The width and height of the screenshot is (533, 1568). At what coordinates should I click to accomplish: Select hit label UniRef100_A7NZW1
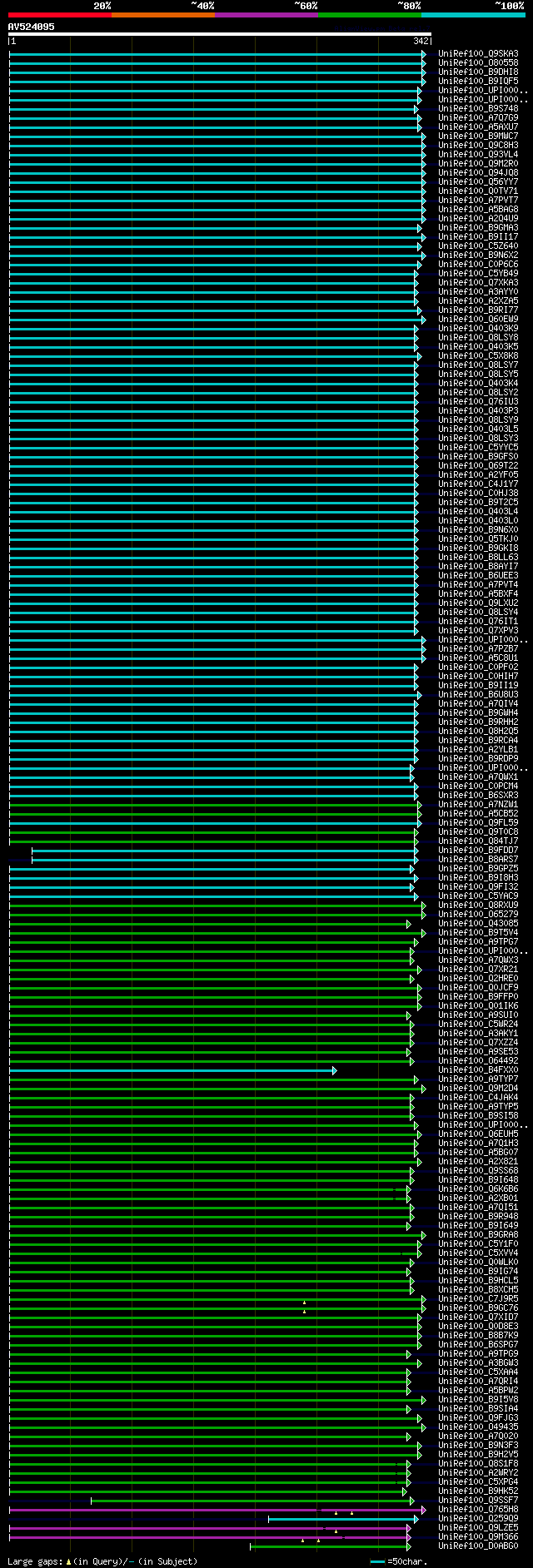click(x=478, y=805)
